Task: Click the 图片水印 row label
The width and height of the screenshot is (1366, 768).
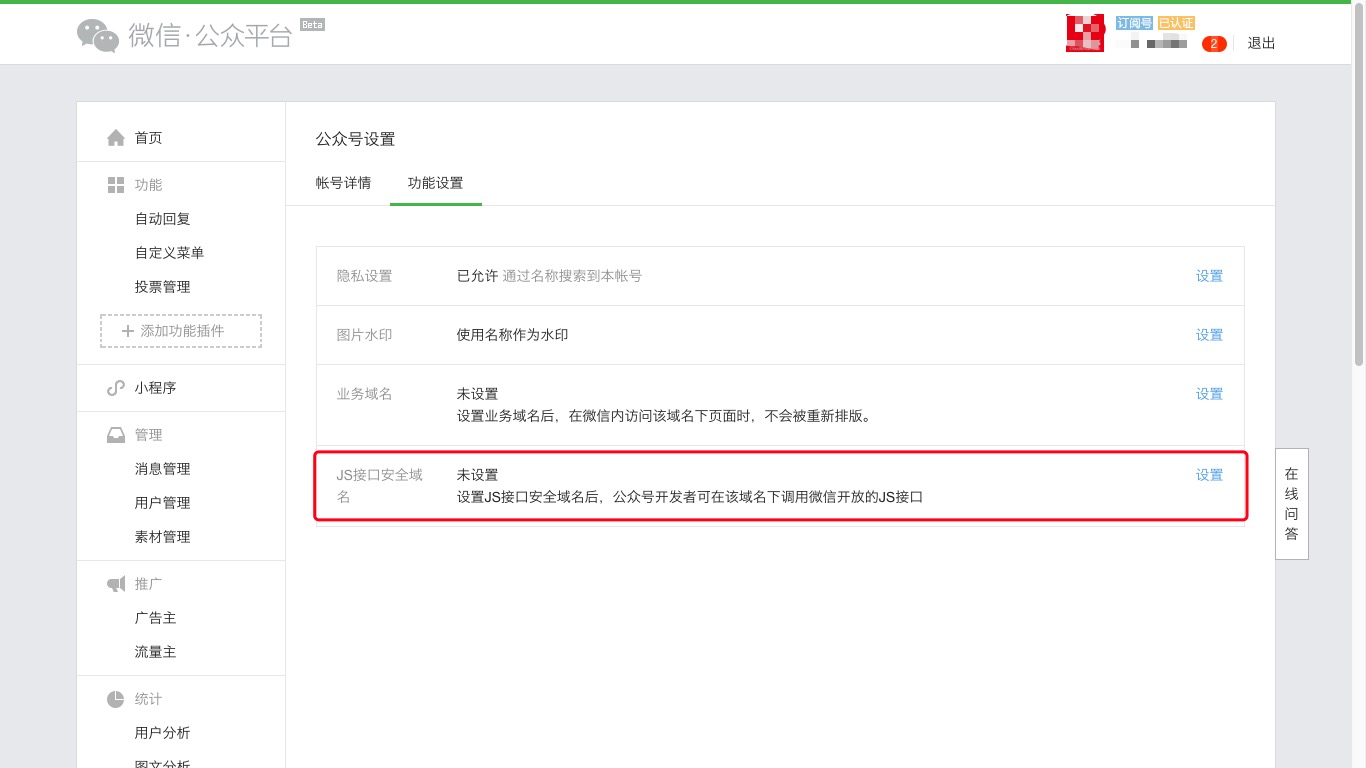Action: pos(365,335)
